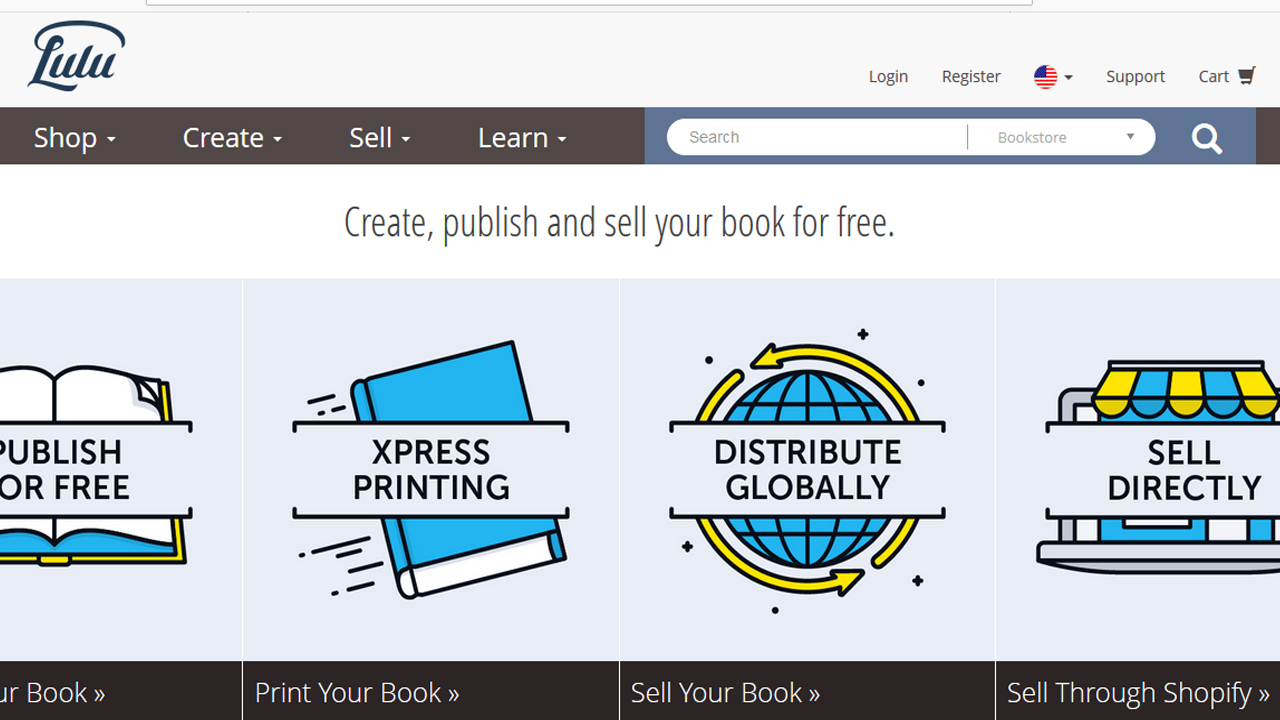The image size is (1280, 720).
Task: Click the Distribute Globally globe illustration
Action: pyautogui.click(x=807, y=469)
